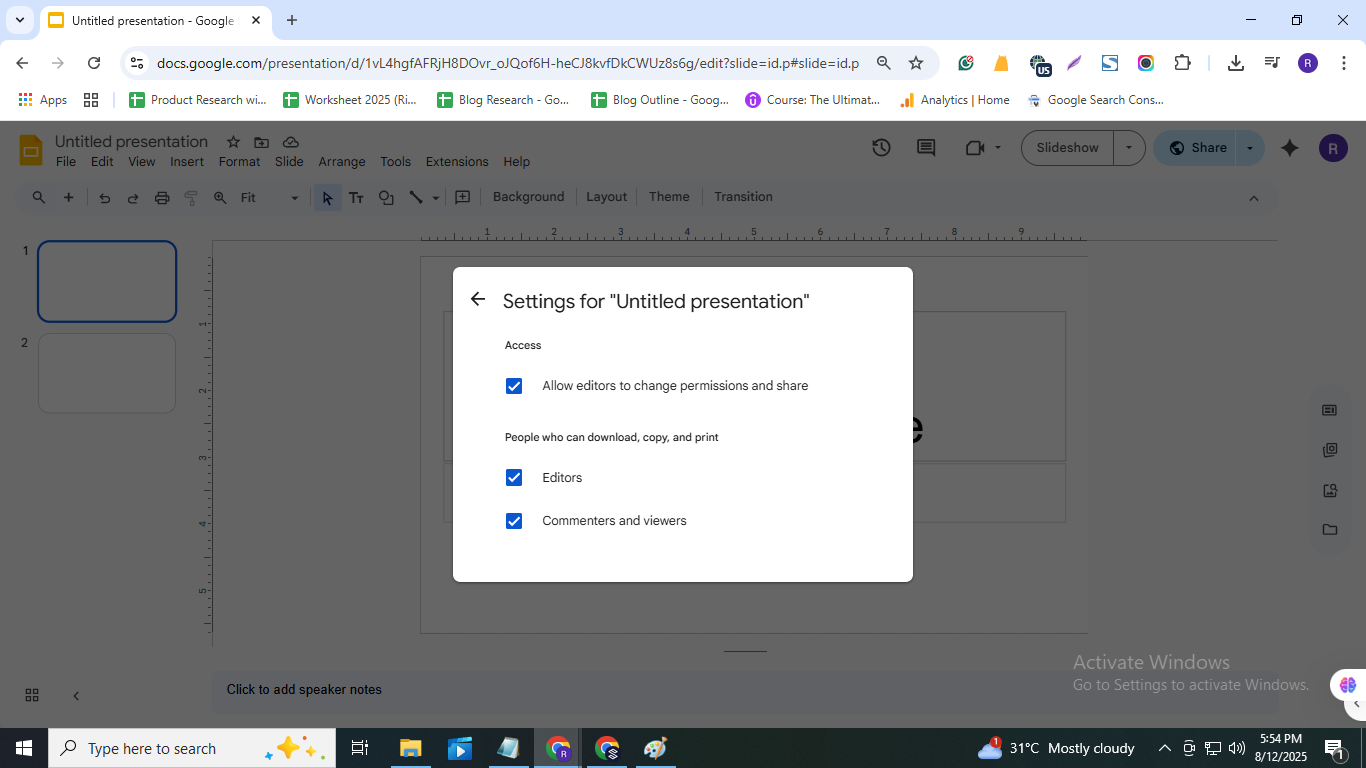Expand the Slideshow dropdown arrow
1366x768 pixels.
point(1129,148)
